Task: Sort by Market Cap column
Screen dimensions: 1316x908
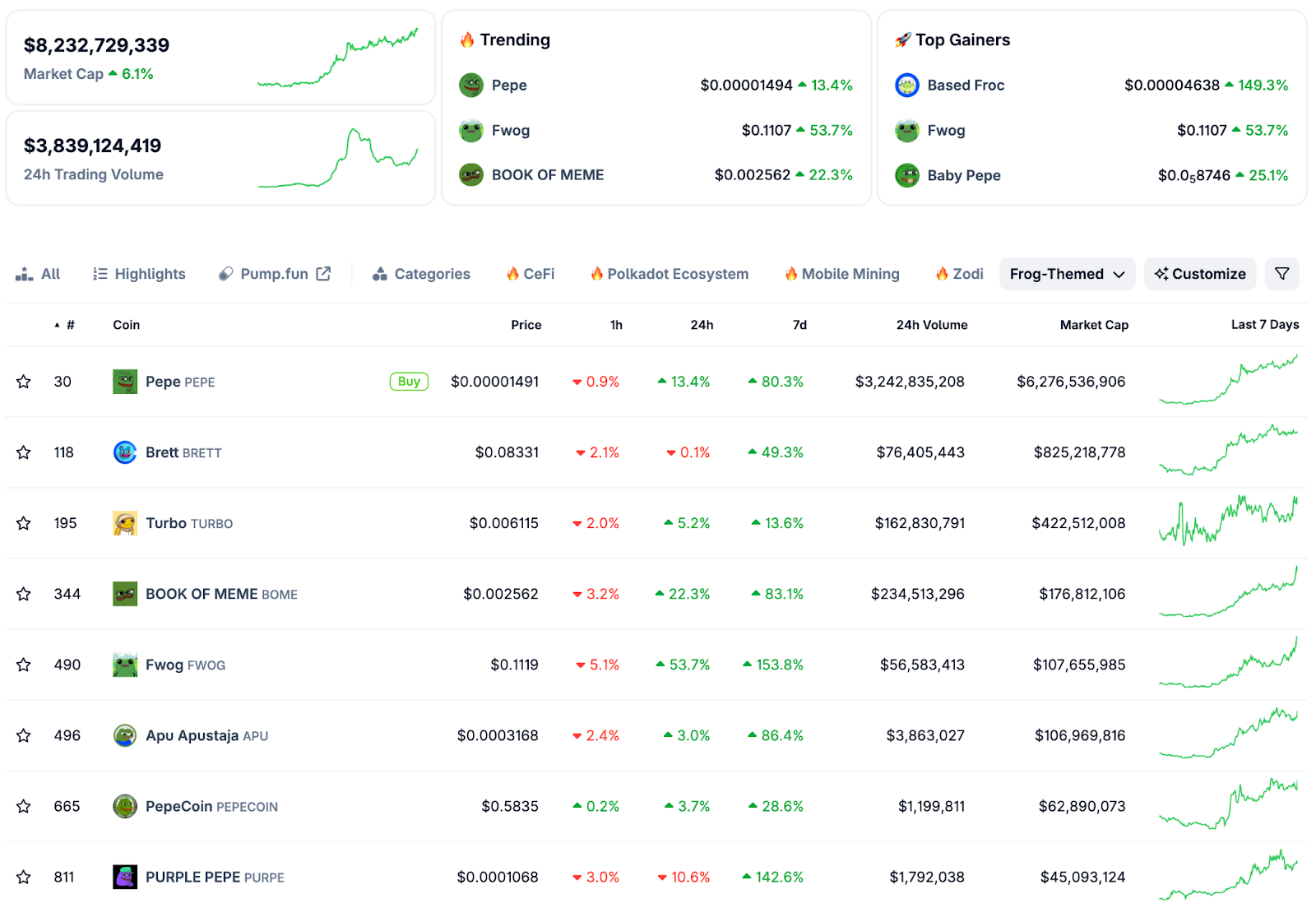Action: 1094,325
